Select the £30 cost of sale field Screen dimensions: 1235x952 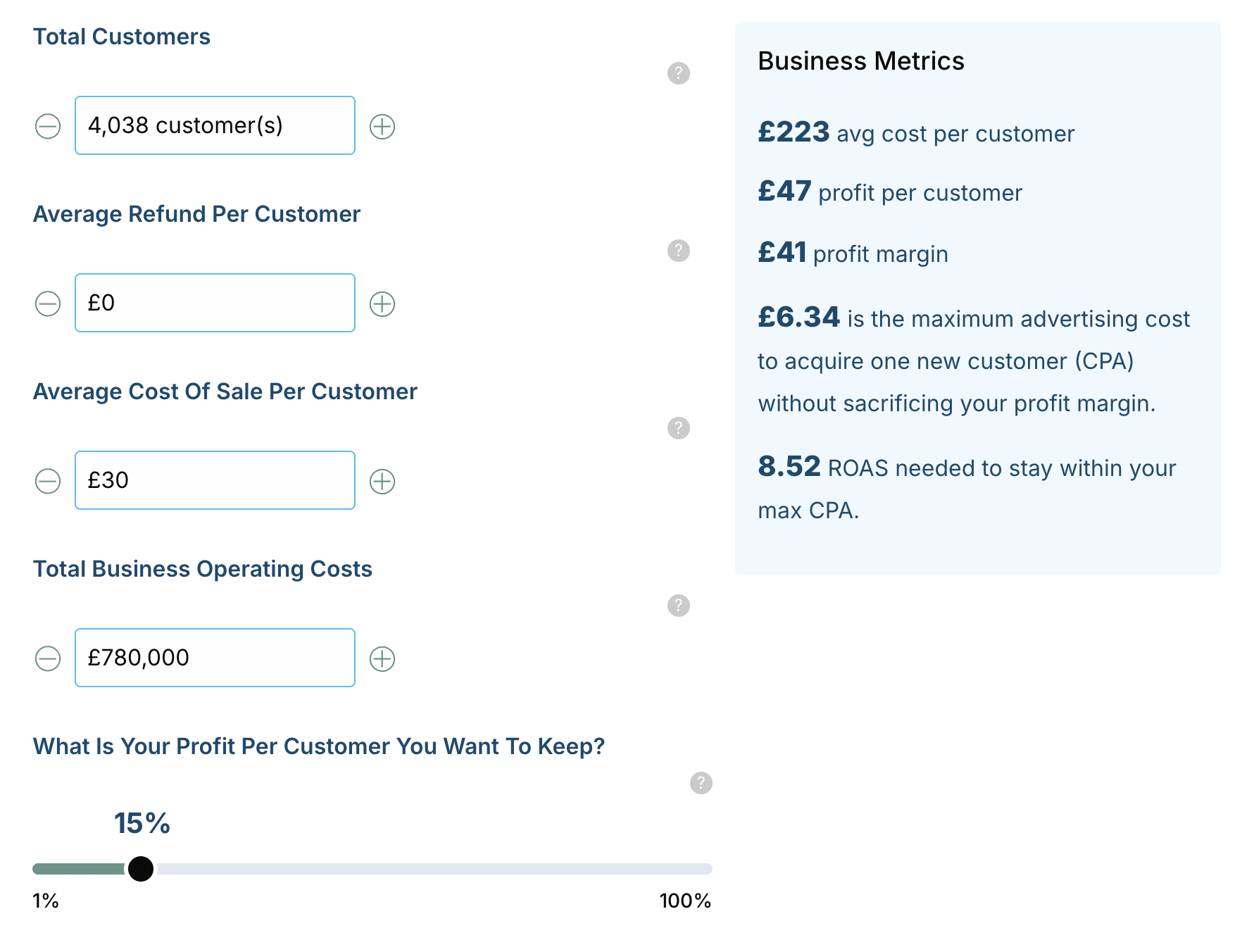coord(215,480)
